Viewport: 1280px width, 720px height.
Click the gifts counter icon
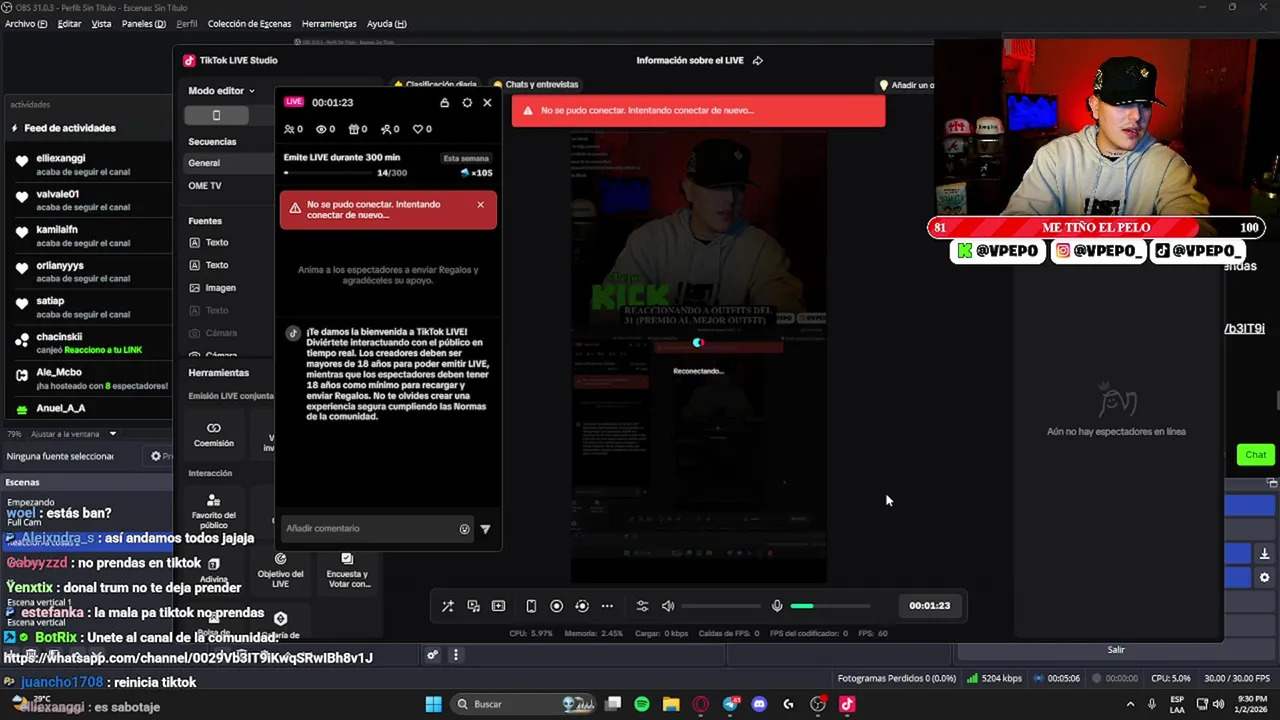tap(353, 129)
